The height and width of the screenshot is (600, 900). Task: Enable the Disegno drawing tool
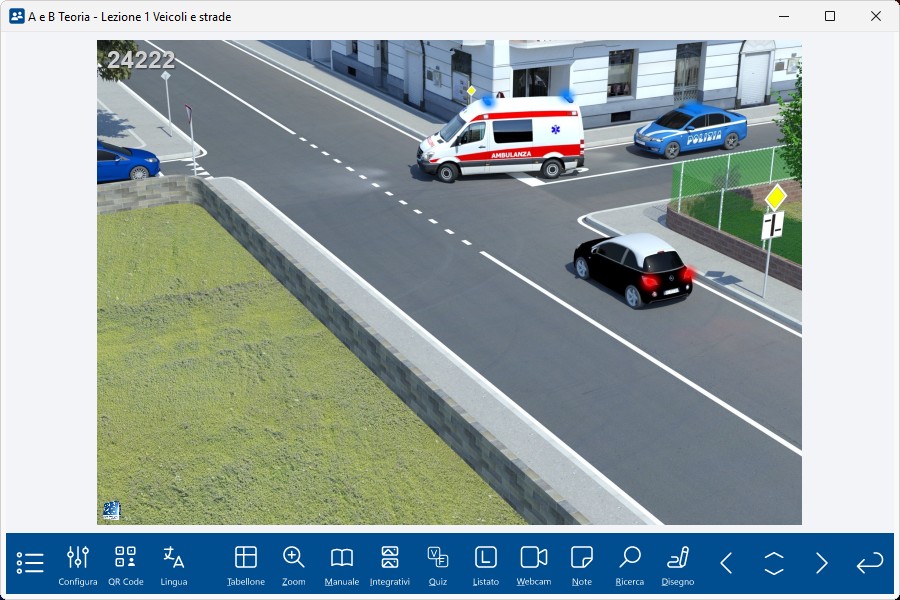coord(678,564)
